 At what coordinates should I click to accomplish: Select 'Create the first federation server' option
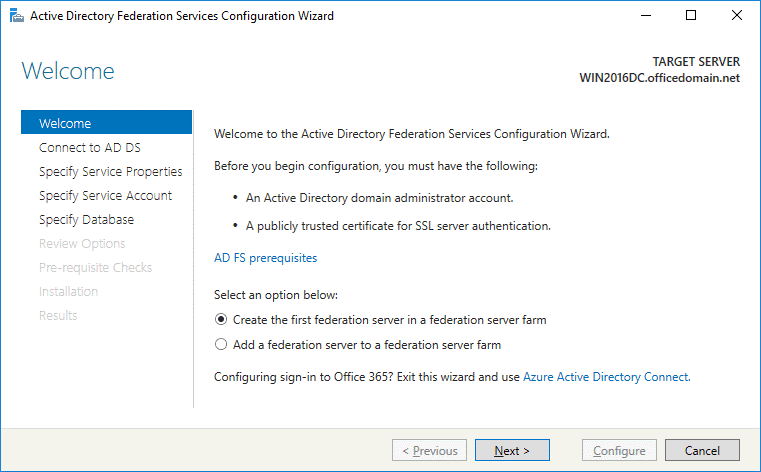222,320
